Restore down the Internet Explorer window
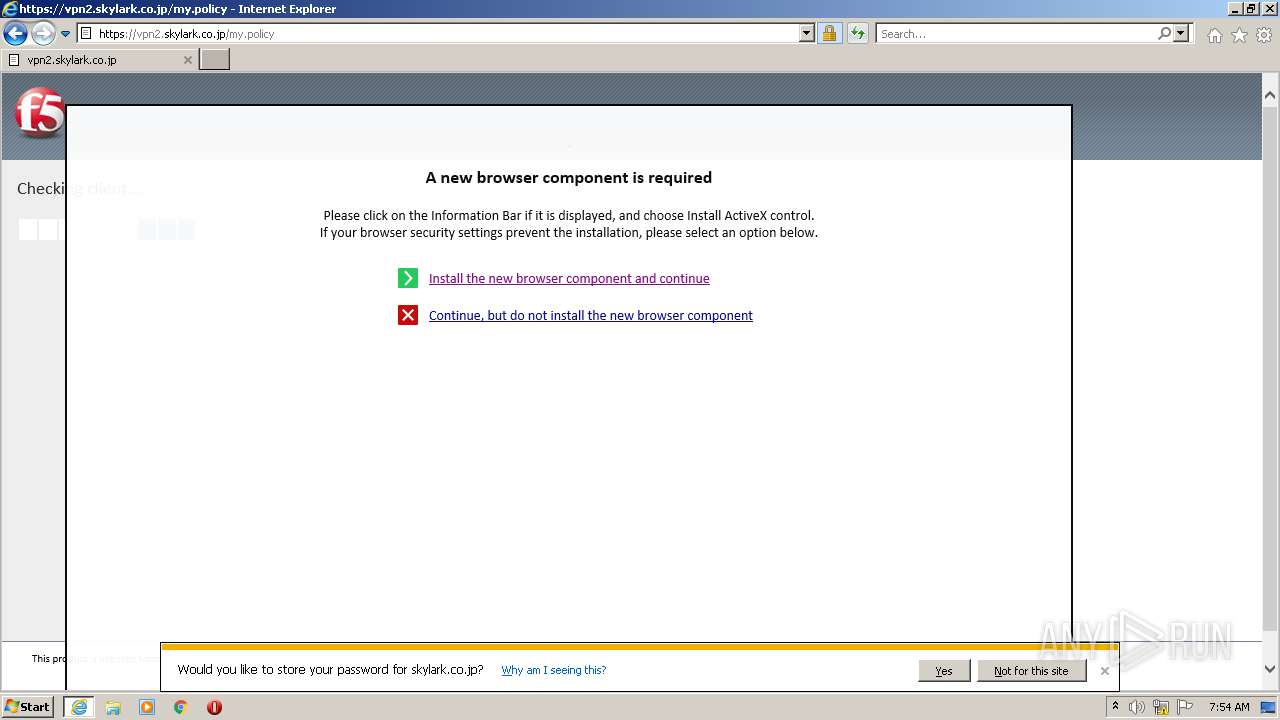Image resolution: width=1280 pixels, height=720 pixels. tap(1252, 8)
